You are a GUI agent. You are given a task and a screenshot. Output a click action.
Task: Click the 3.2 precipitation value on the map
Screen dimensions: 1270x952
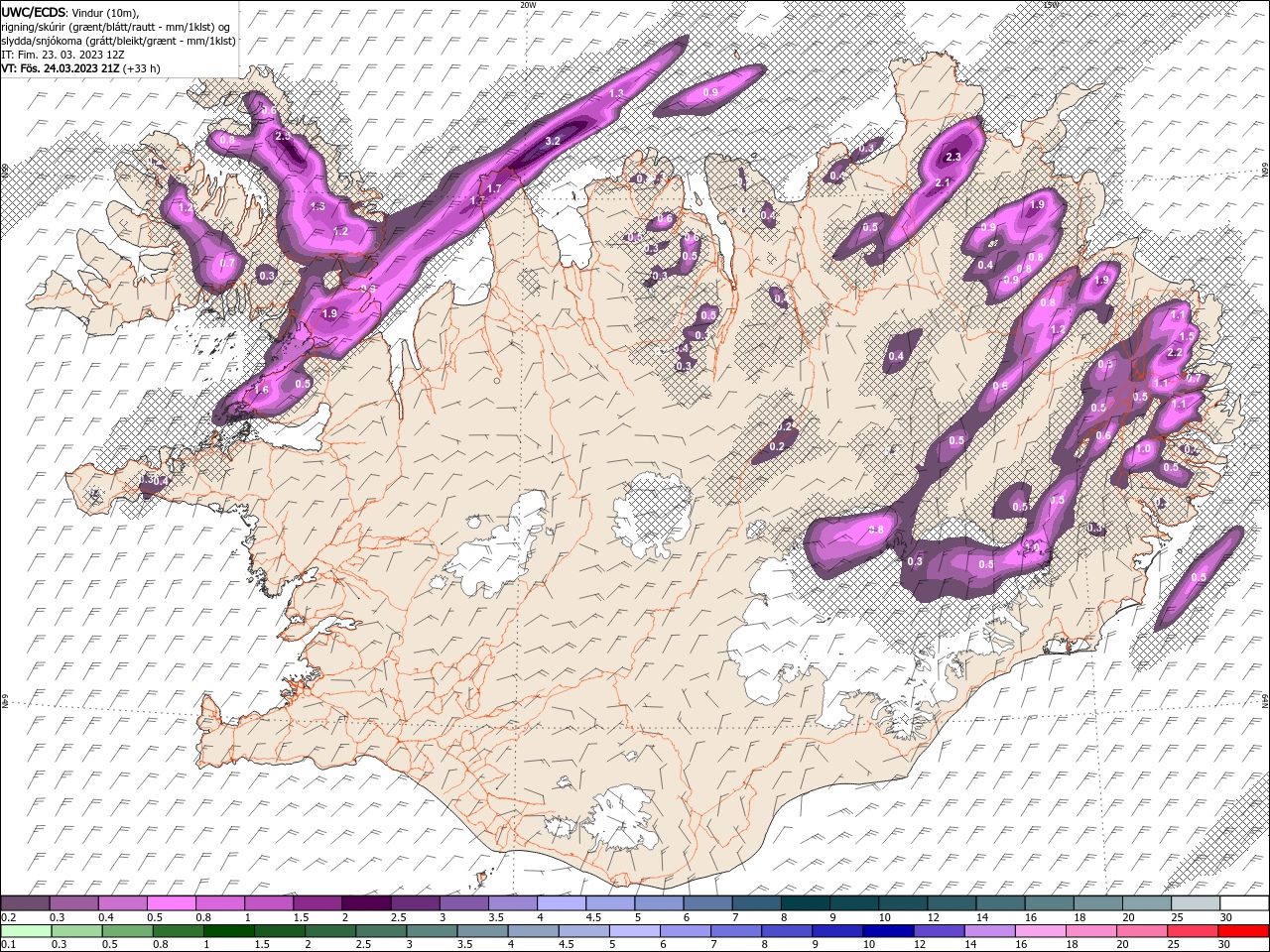(554, 141)
